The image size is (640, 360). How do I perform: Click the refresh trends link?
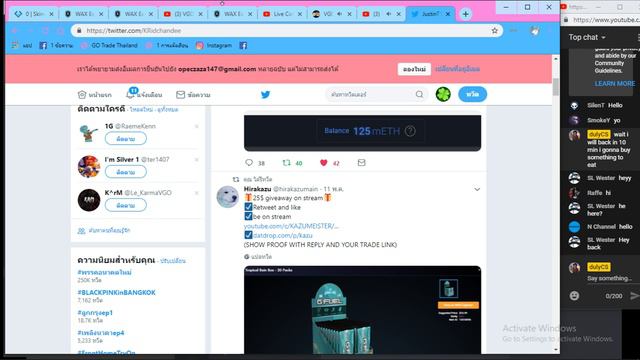click(x=173, y=261)
